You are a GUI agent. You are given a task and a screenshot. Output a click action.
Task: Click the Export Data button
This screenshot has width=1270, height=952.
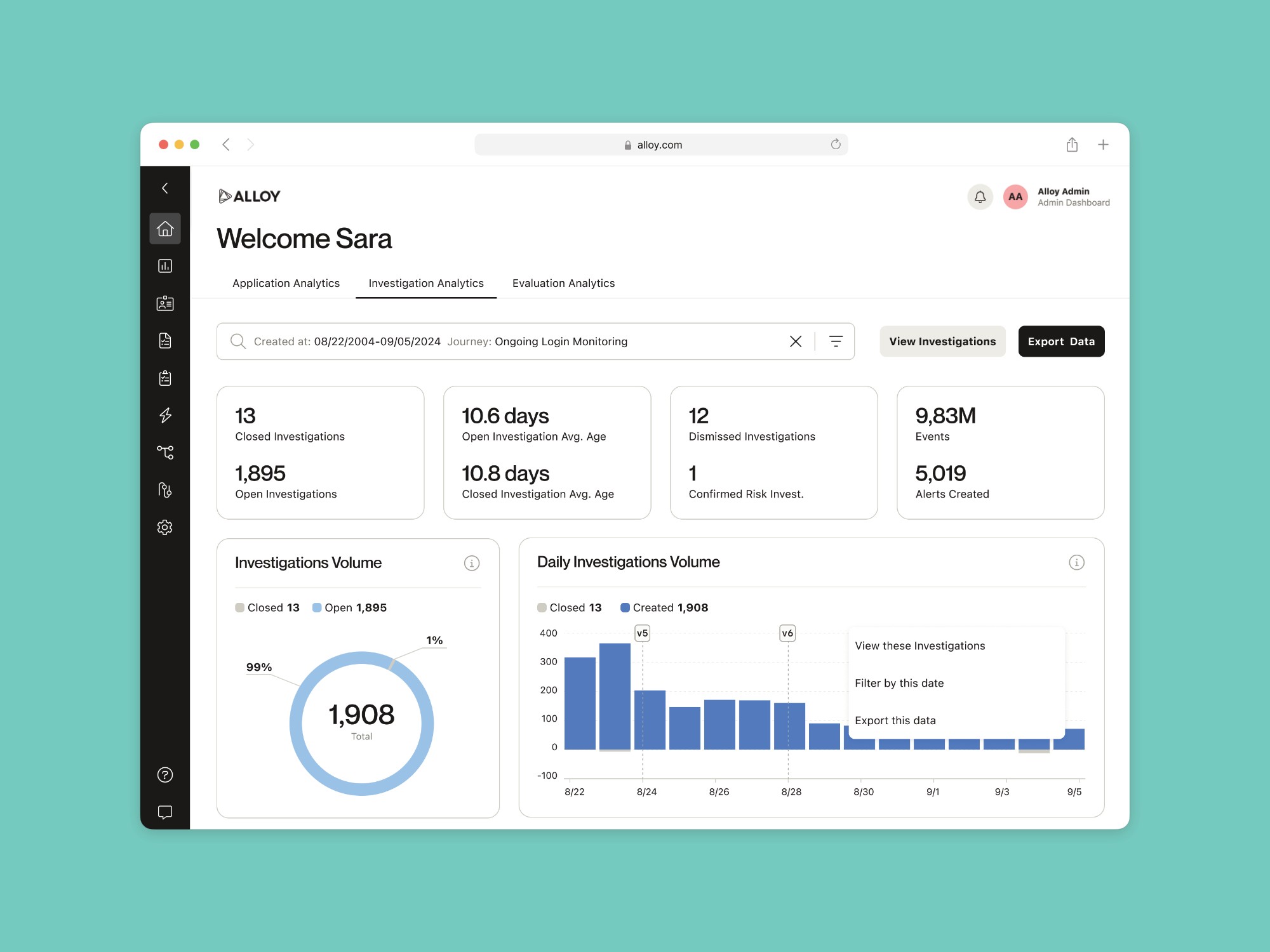tap(1061, 341)
